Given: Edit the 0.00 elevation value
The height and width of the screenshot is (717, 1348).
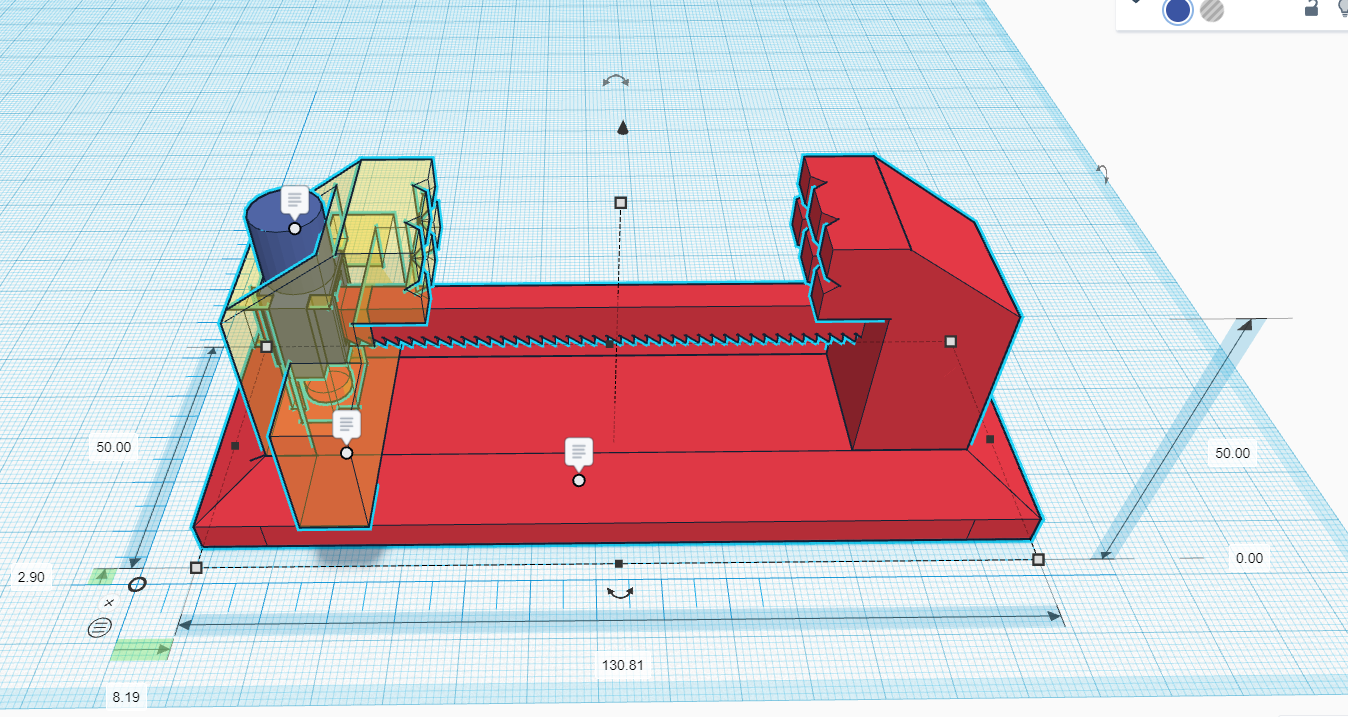Looking at the screenshot, I should (x=1249, y=558).
